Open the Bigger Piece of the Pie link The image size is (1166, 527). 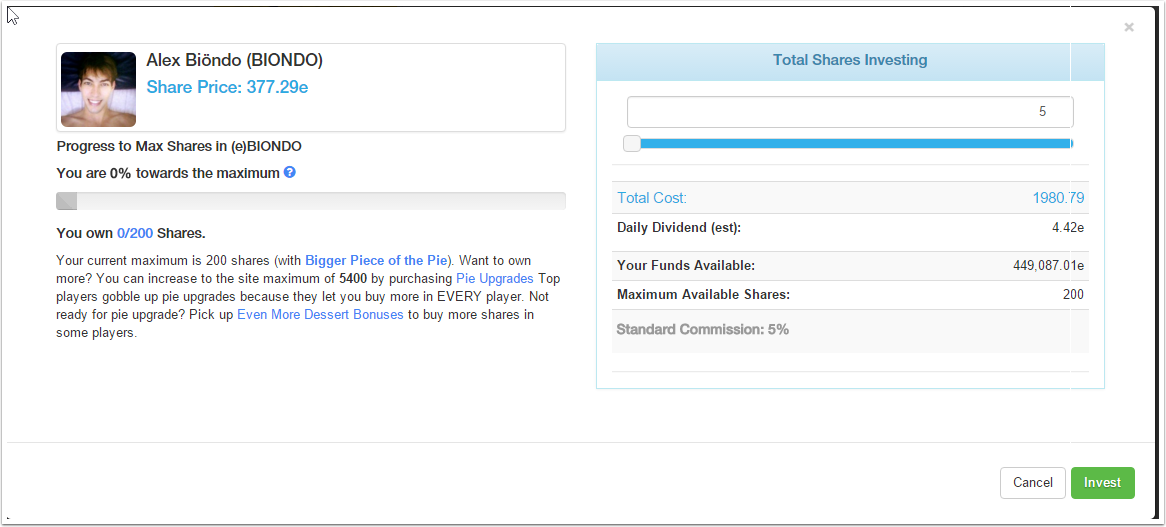click(378, 260)
